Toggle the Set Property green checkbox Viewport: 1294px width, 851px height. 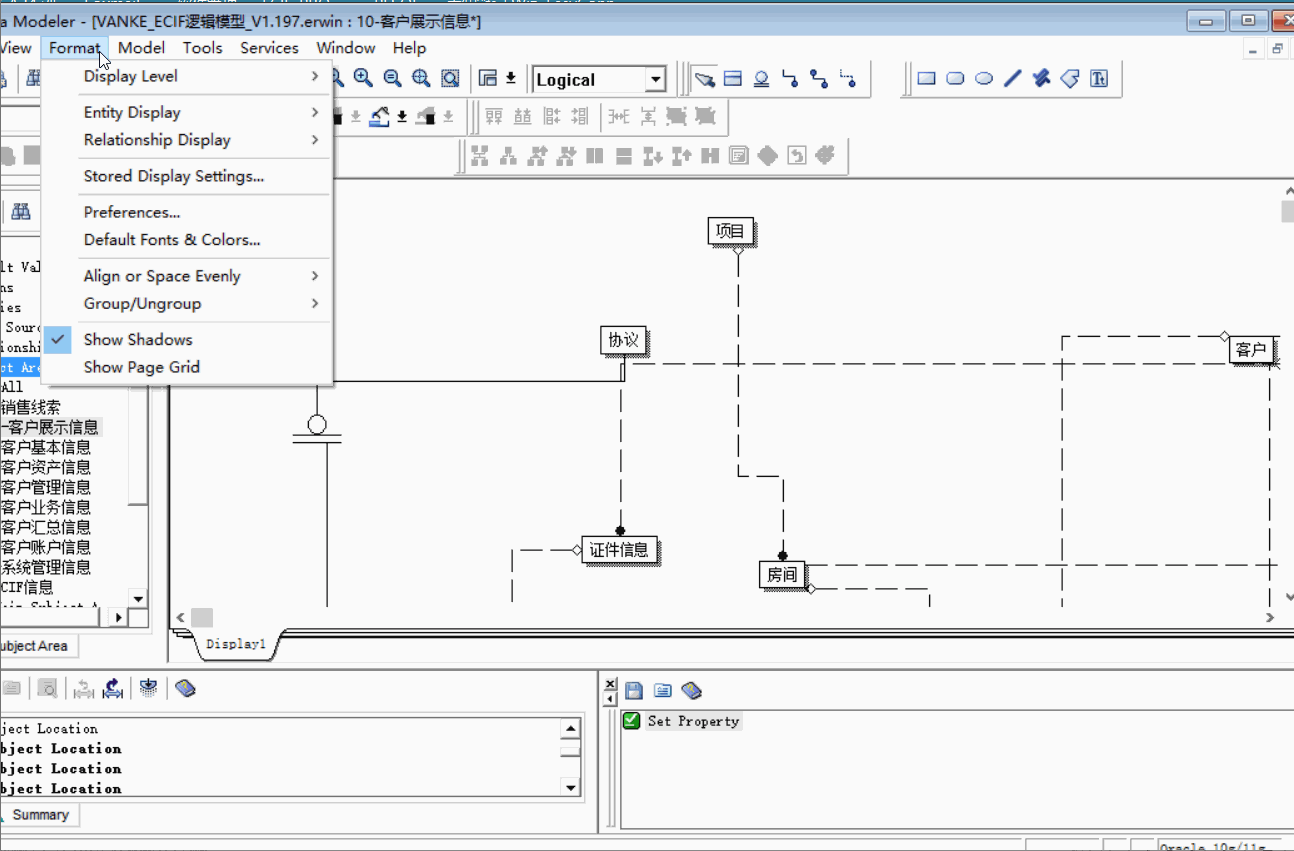631,721
